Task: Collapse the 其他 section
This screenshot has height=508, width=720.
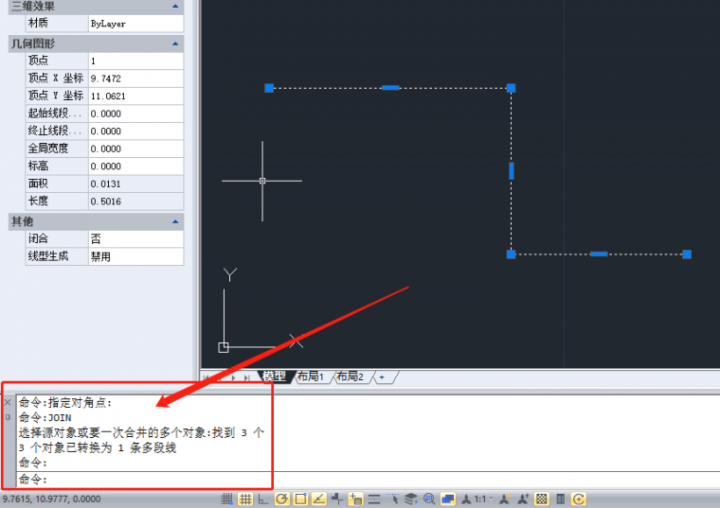Action: (175, 221)
